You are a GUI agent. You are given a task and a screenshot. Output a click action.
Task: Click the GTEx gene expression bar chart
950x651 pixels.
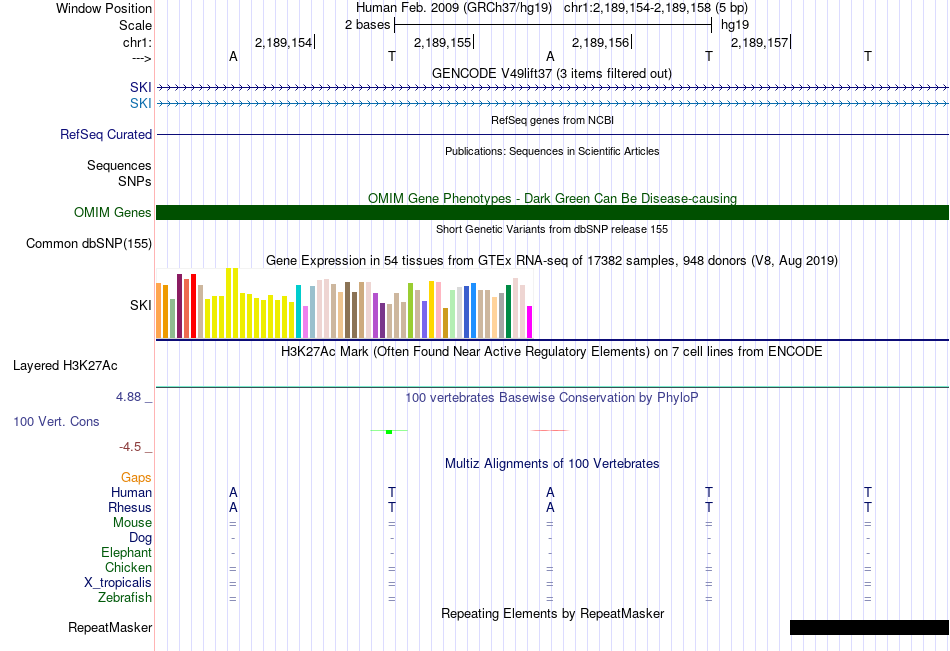(344, 302)
